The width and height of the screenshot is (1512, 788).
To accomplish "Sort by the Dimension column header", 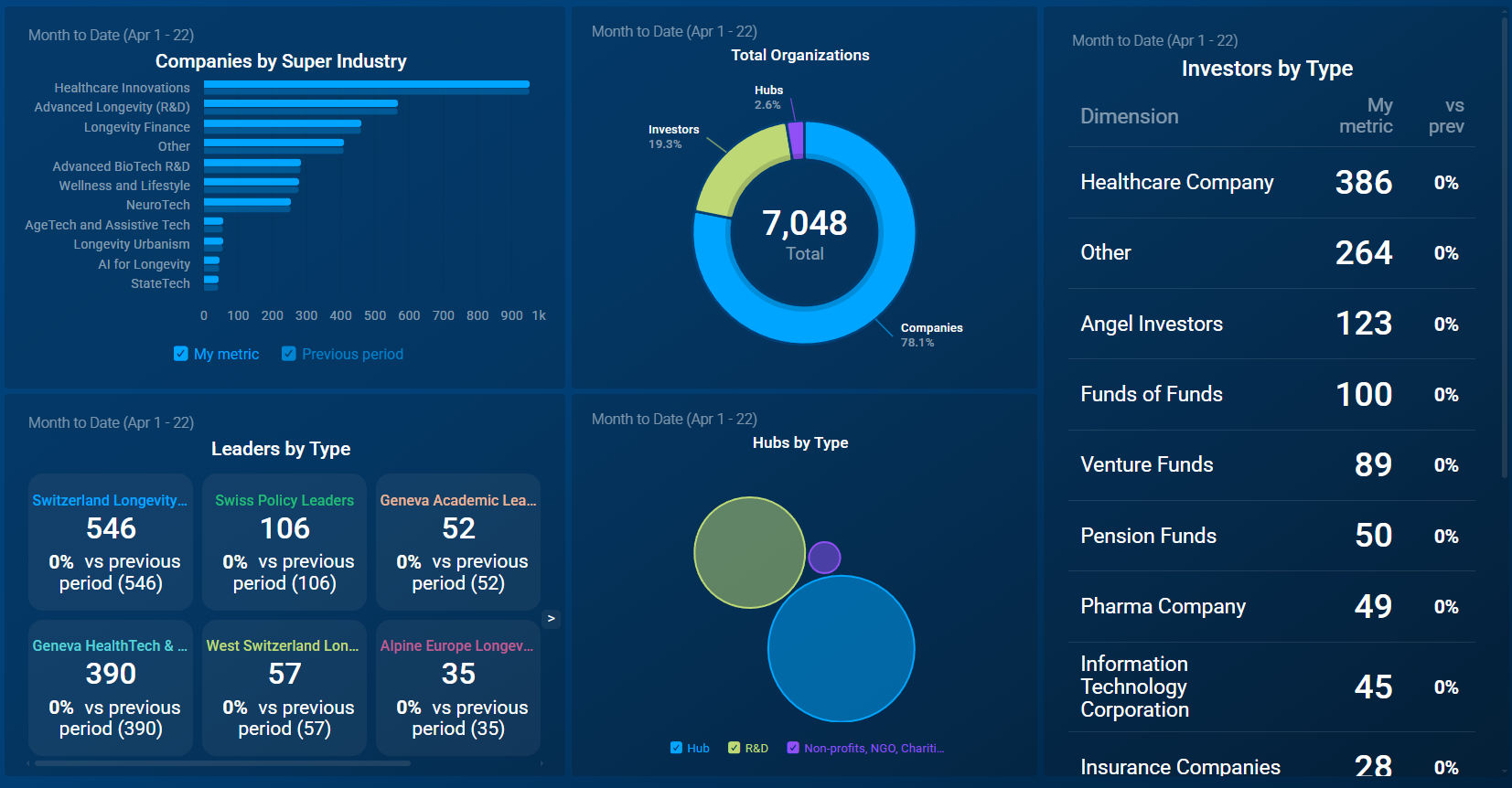I will pyautogui.click(x=1129, y=116).
